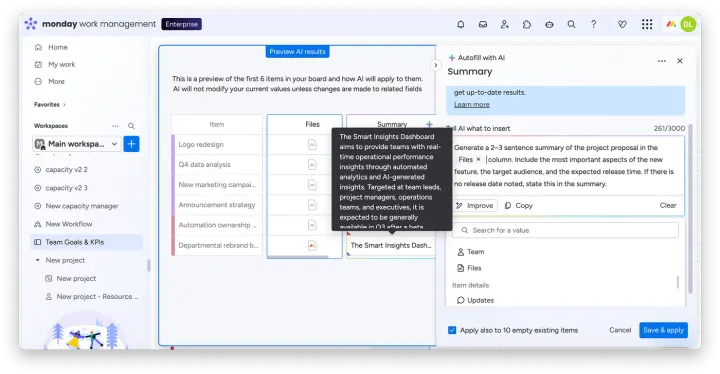This screenshot has height=374, width=720.
Task: Click the monday logo at top left
Action: click(31, 24)
